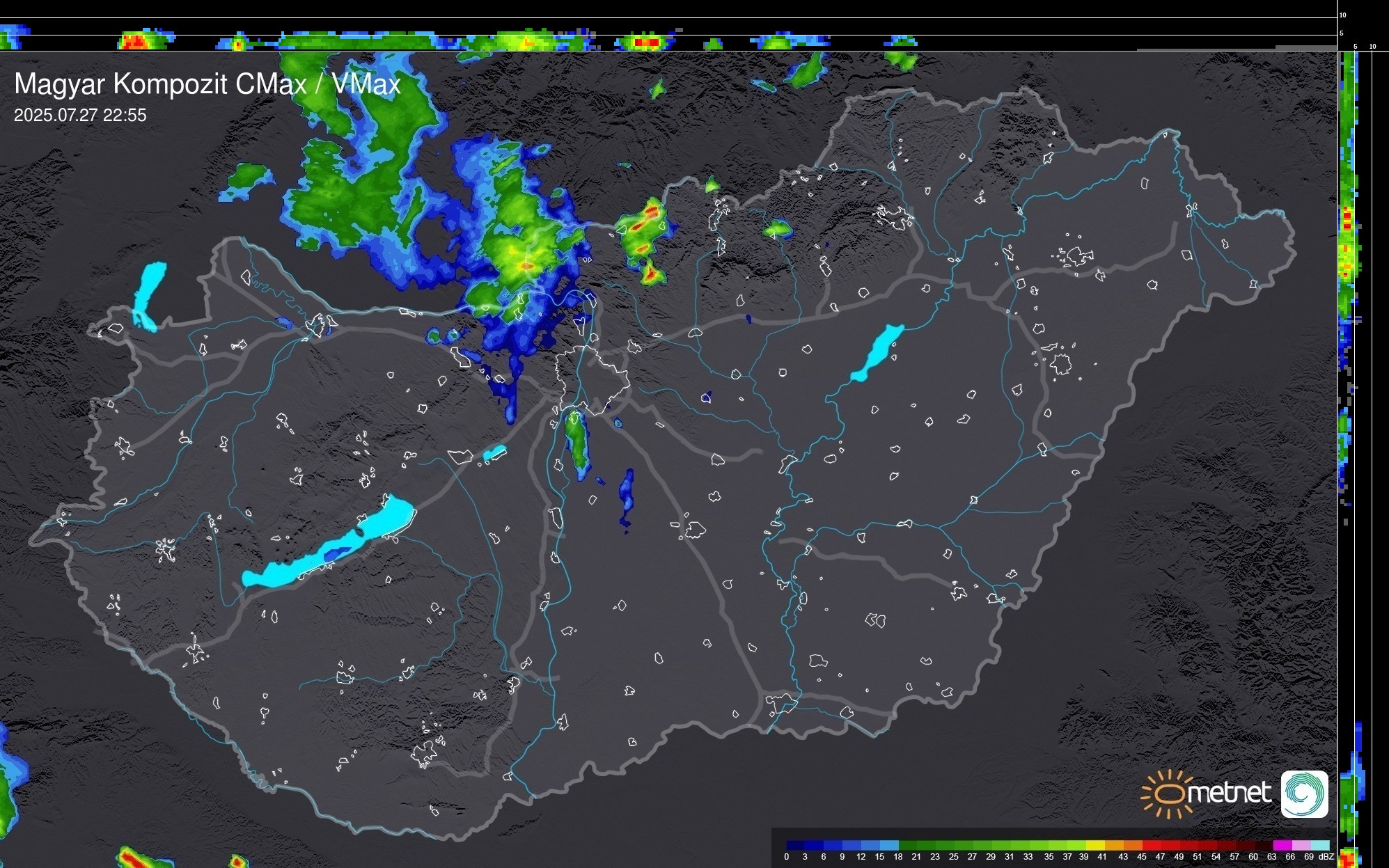Pick the yellow 39 dBZ legend swatch
Viewport: 1389px width, 868px height.
coord(1094,845)
